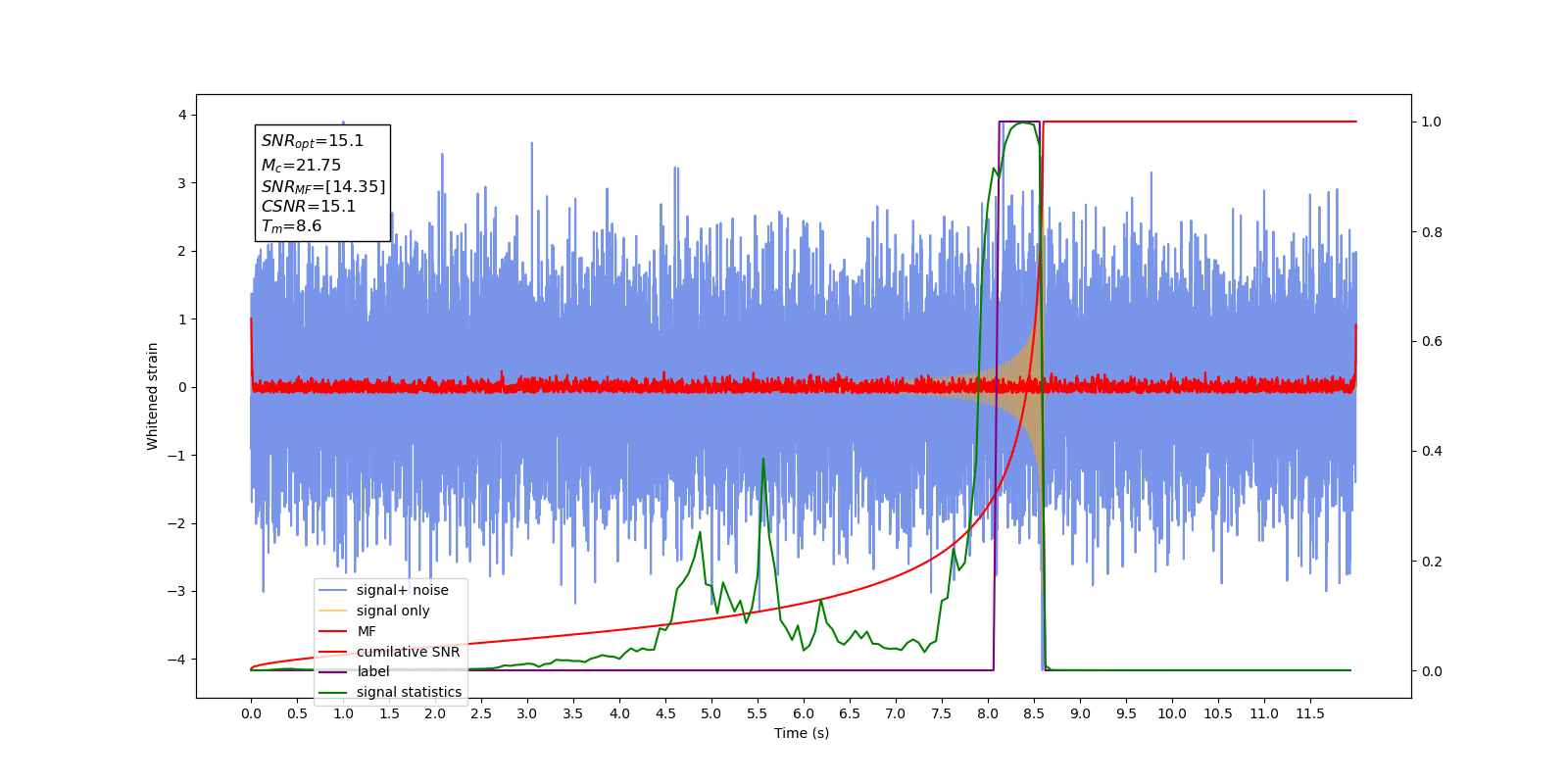Click the 0.8 tick on the right axis

pyautogui.click(x=1432, y=232)
